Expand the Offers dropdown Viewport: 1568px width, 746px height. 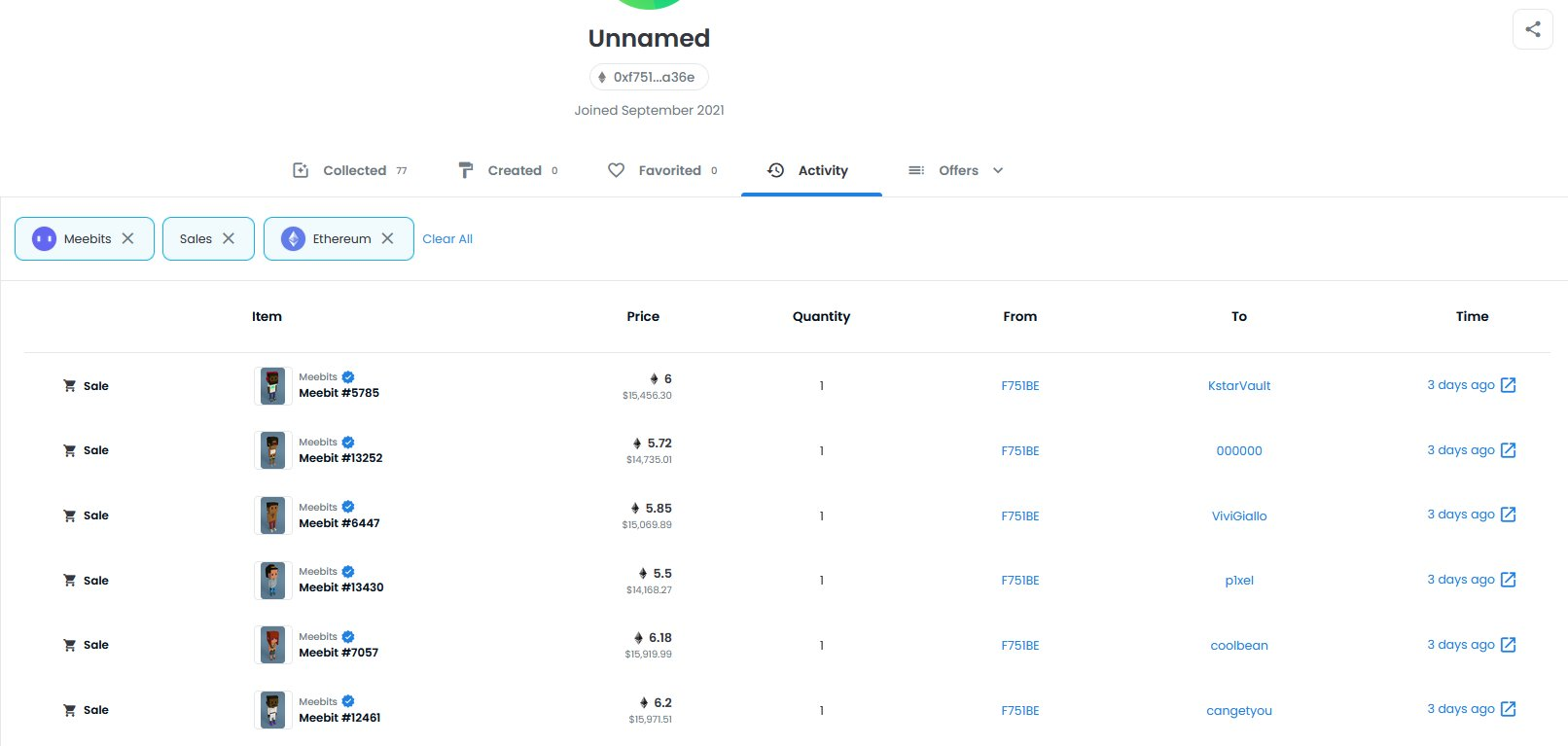point(955,170)
